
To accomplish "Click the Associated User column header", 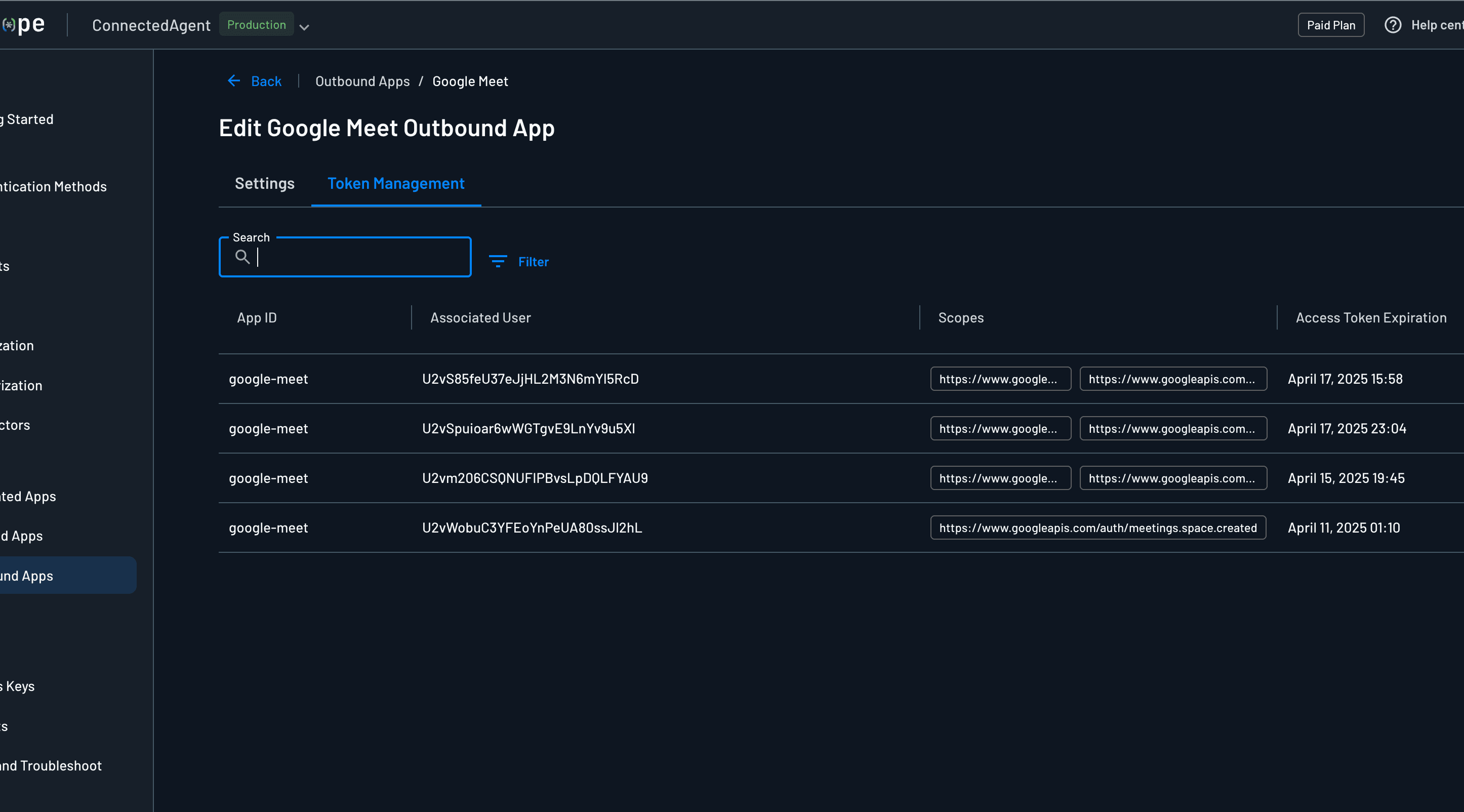I will click(x=480, y=317).
